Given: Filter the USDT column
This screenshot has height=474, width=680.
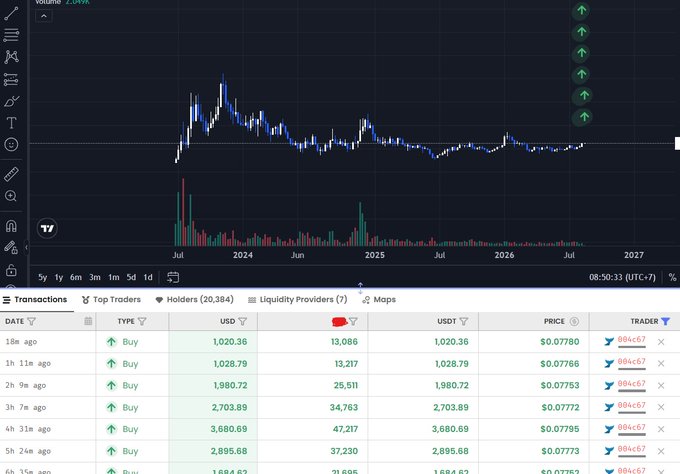Looking at the screenshot, I should [464, 321].
